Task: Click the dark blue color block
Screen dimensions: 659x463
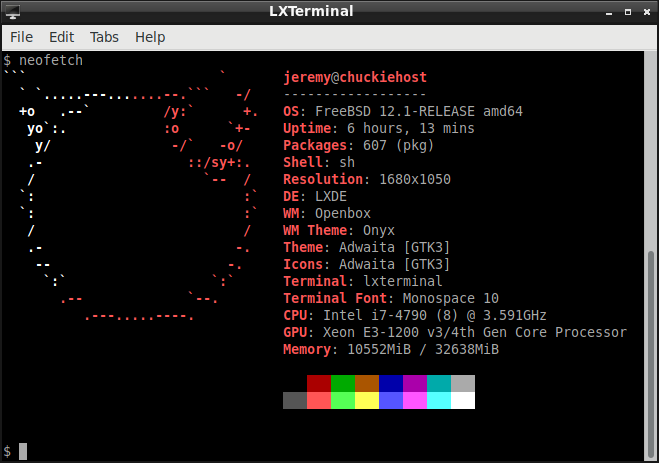Action: (391, 384)
